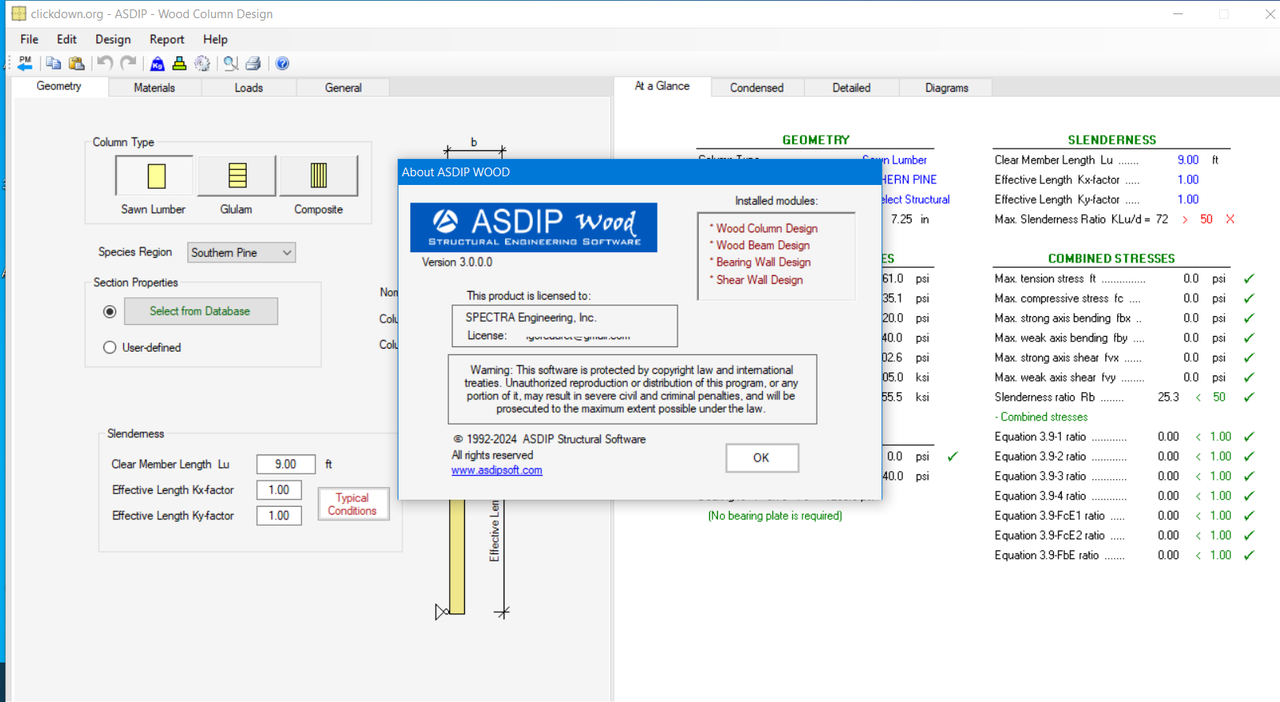Screen dimensions: 1280x702
Task: Open the Design menu
Action: click(x=113, y=39)
